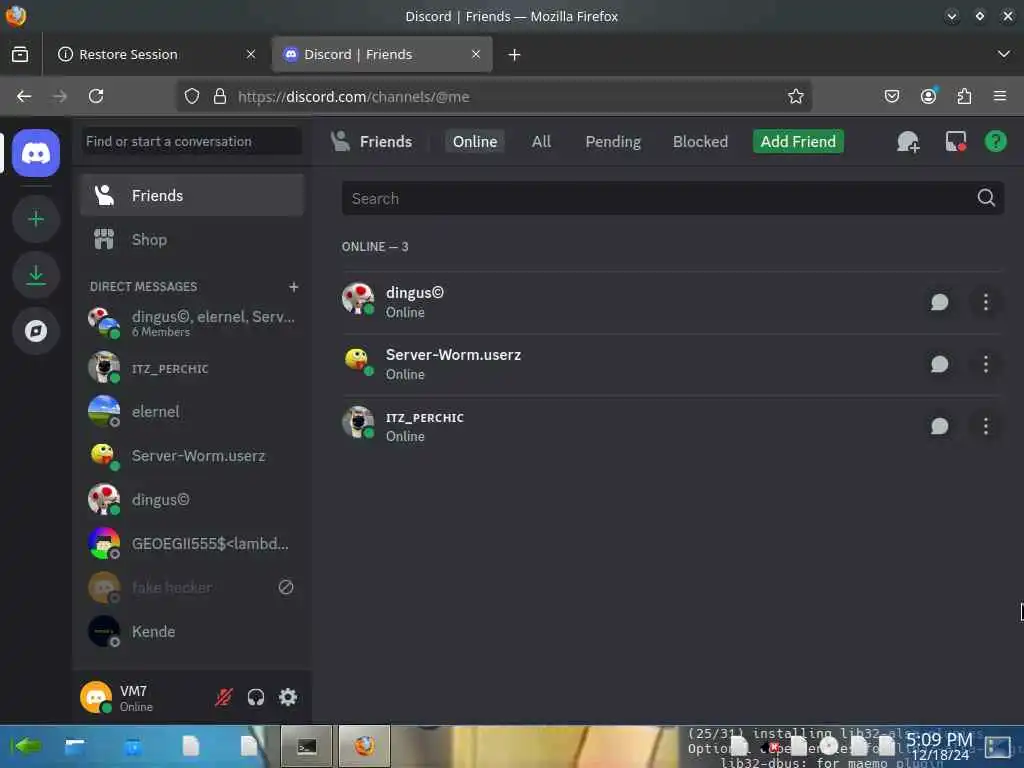Screen dimensions: 1024x768
Task: Open elernel direct message
Action: tap(192, 411)
